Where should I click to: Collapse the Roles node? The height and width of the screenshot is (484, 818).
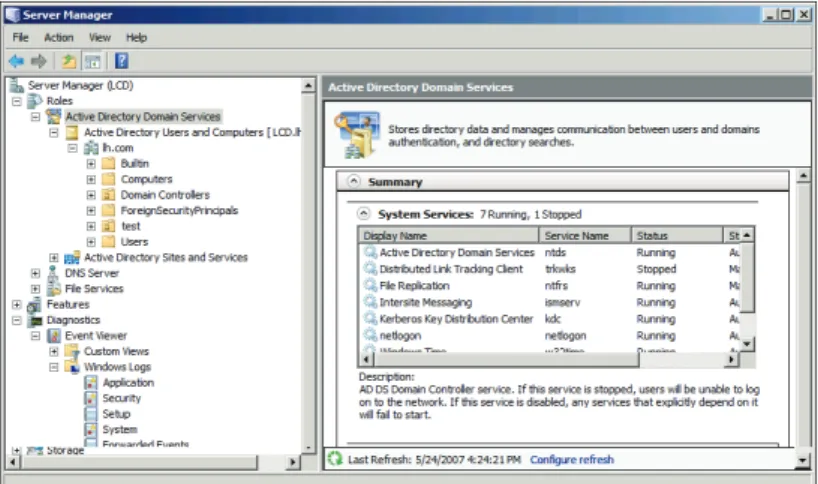[17, 101]
